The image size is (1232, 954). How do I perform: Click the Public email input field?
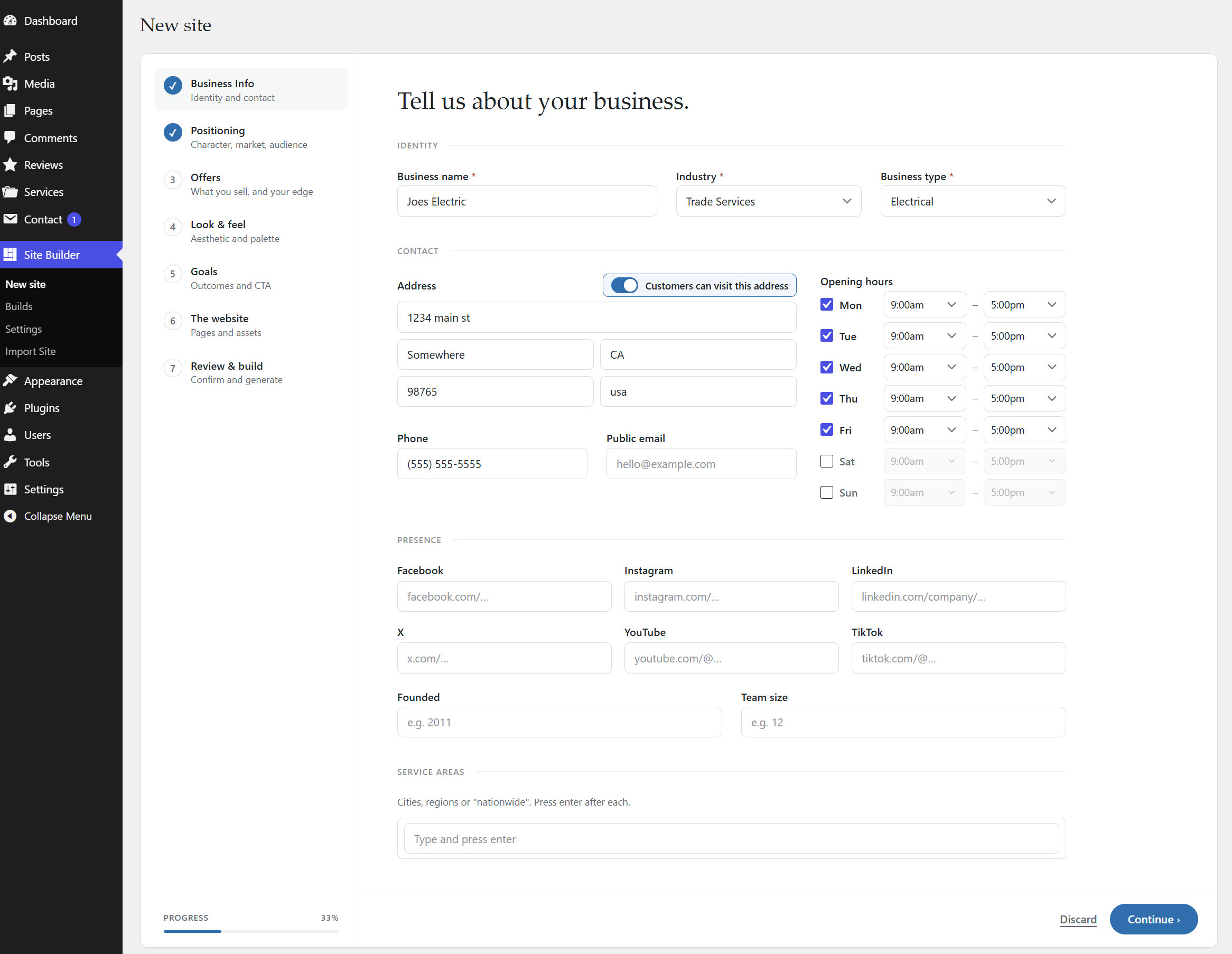tap(701, 464)
